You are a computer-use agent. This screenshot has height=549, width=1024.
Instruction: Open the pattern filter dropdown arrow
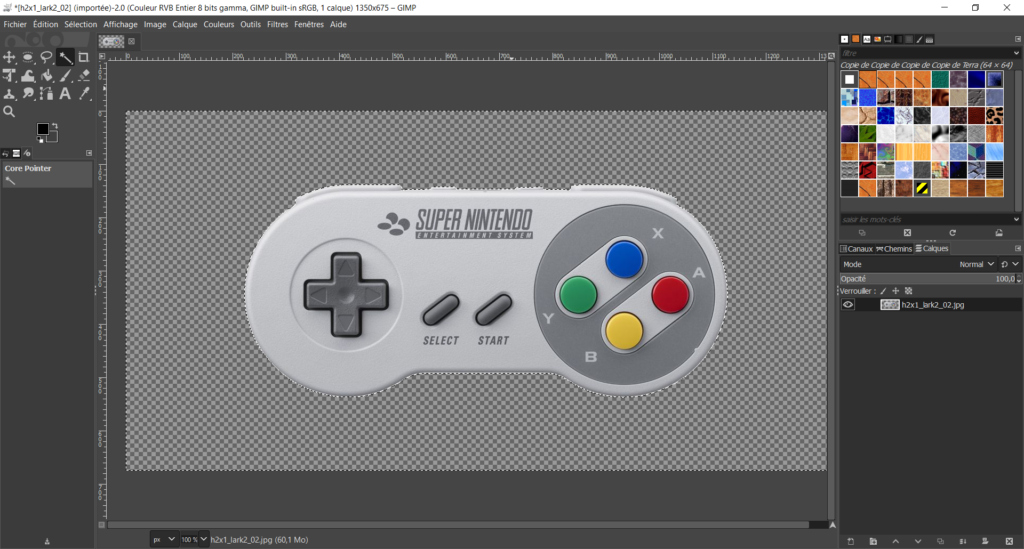1016,54
